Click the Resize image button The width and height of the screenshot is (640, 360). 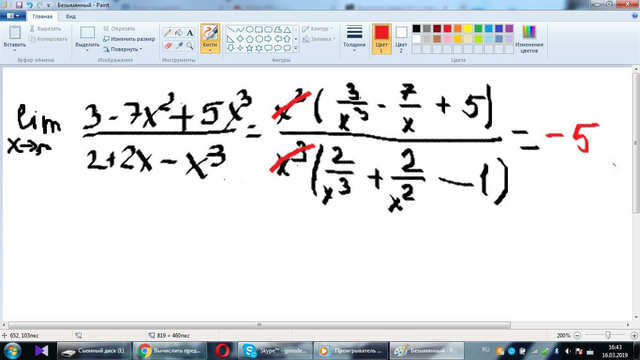click(129, 39)
